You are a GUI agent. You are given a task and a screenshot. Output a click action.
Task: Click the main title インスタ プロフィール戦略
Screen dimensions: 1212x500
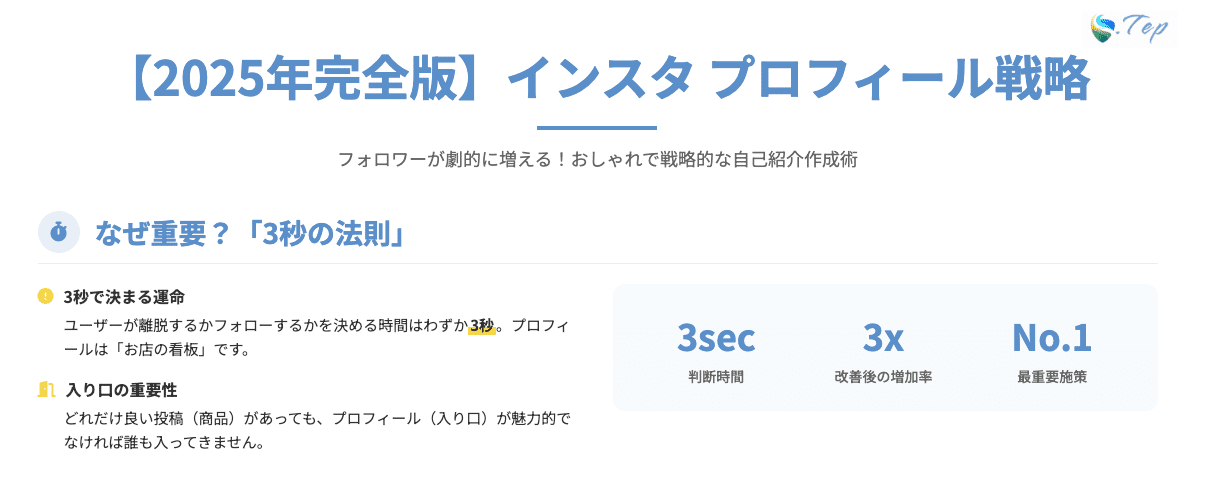coord(798,78)
